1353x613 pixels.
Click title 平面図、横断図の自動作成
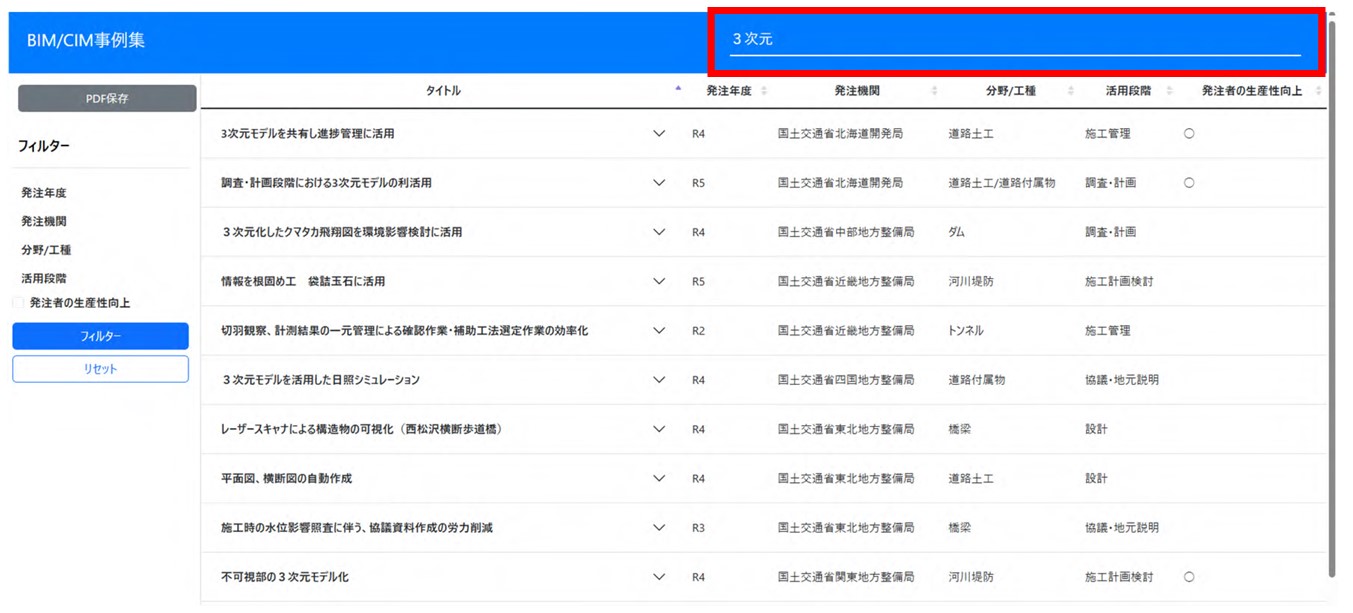click(286, 479)
